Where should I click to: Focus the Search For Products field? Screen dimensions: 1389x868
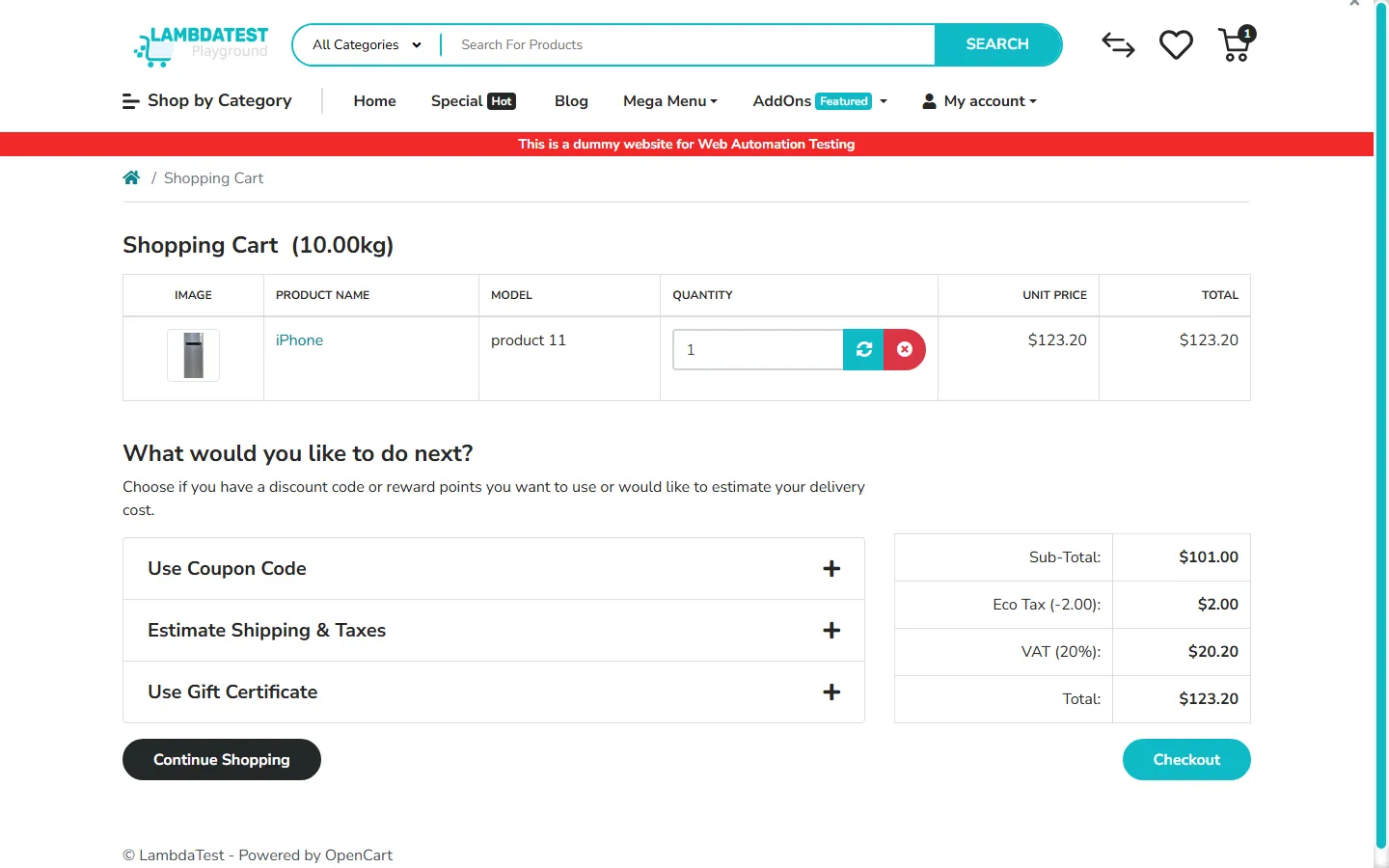tap(687, 44)
